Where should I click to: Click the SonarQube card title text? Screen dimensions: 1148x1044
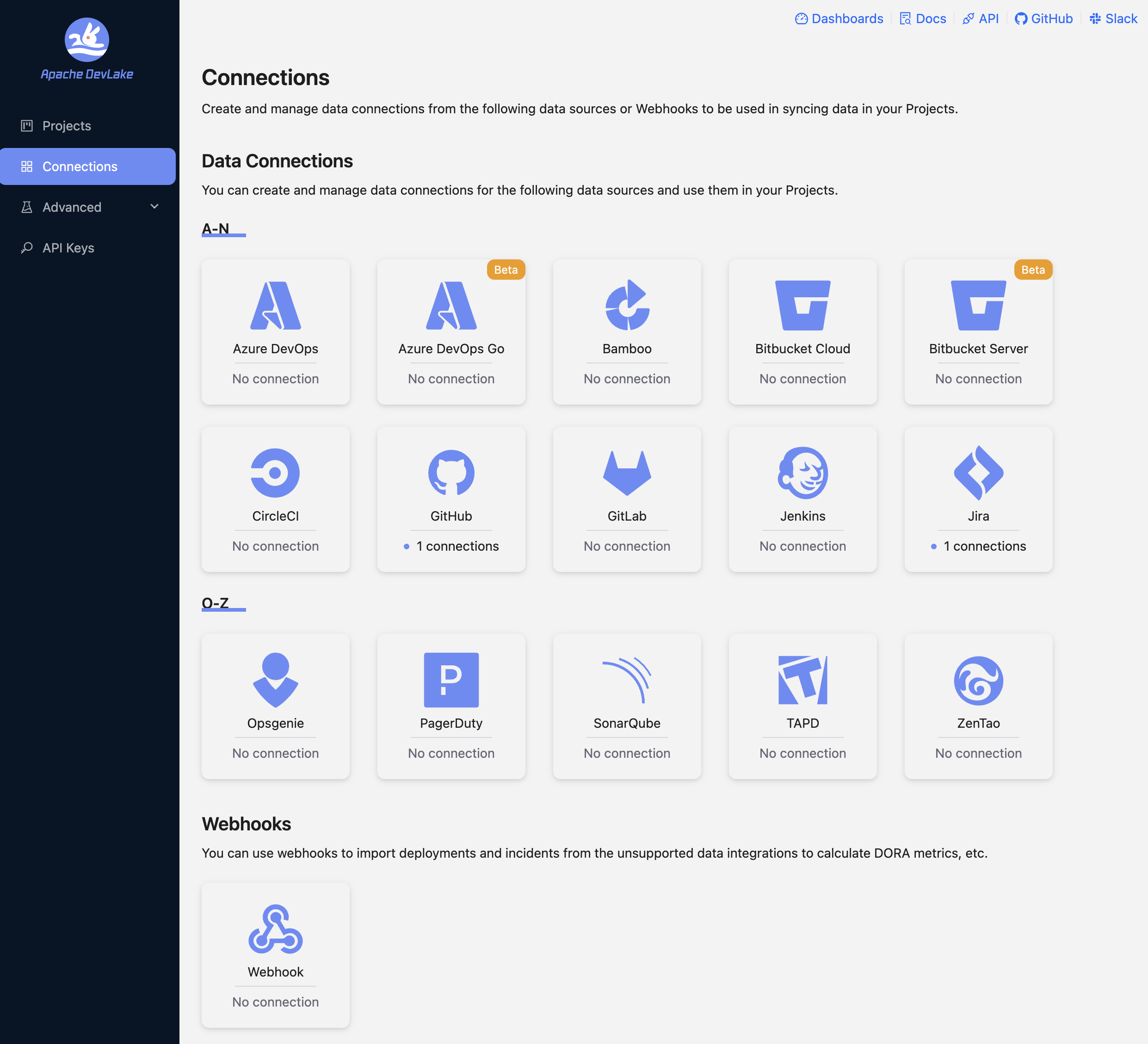[627, 724]
